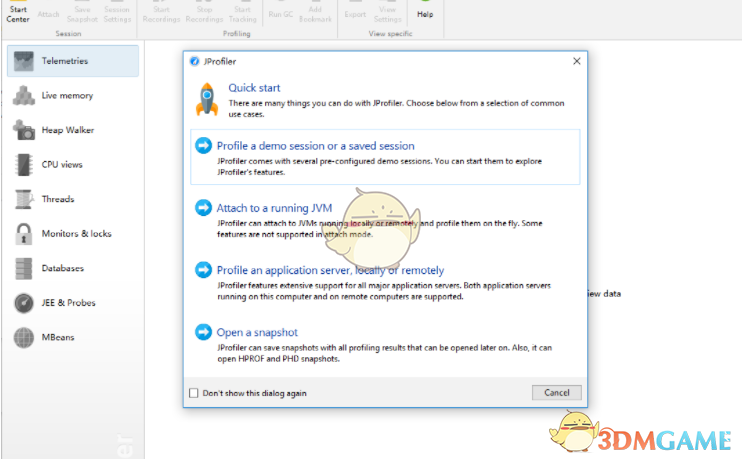Click arrow icon beside Open a snapshot
Viewport: 742px width, 459px height.
pyautogui.click(x=203, y=332)
